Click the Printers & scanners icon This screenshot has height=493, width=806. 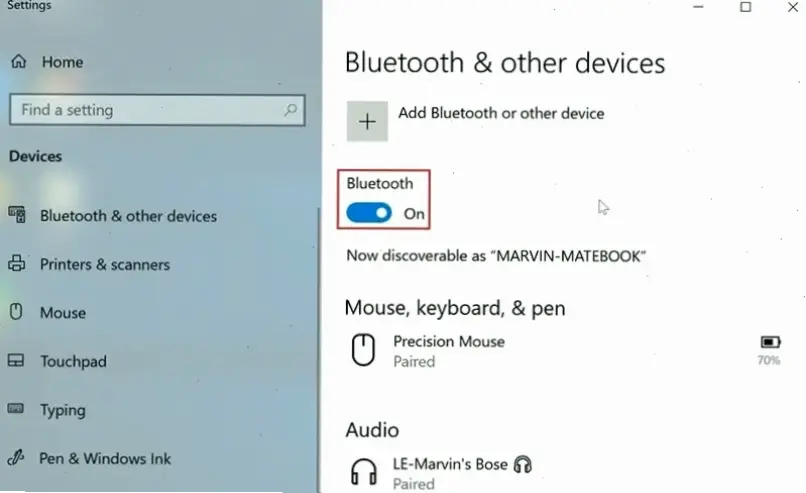[x=16, y=264]
